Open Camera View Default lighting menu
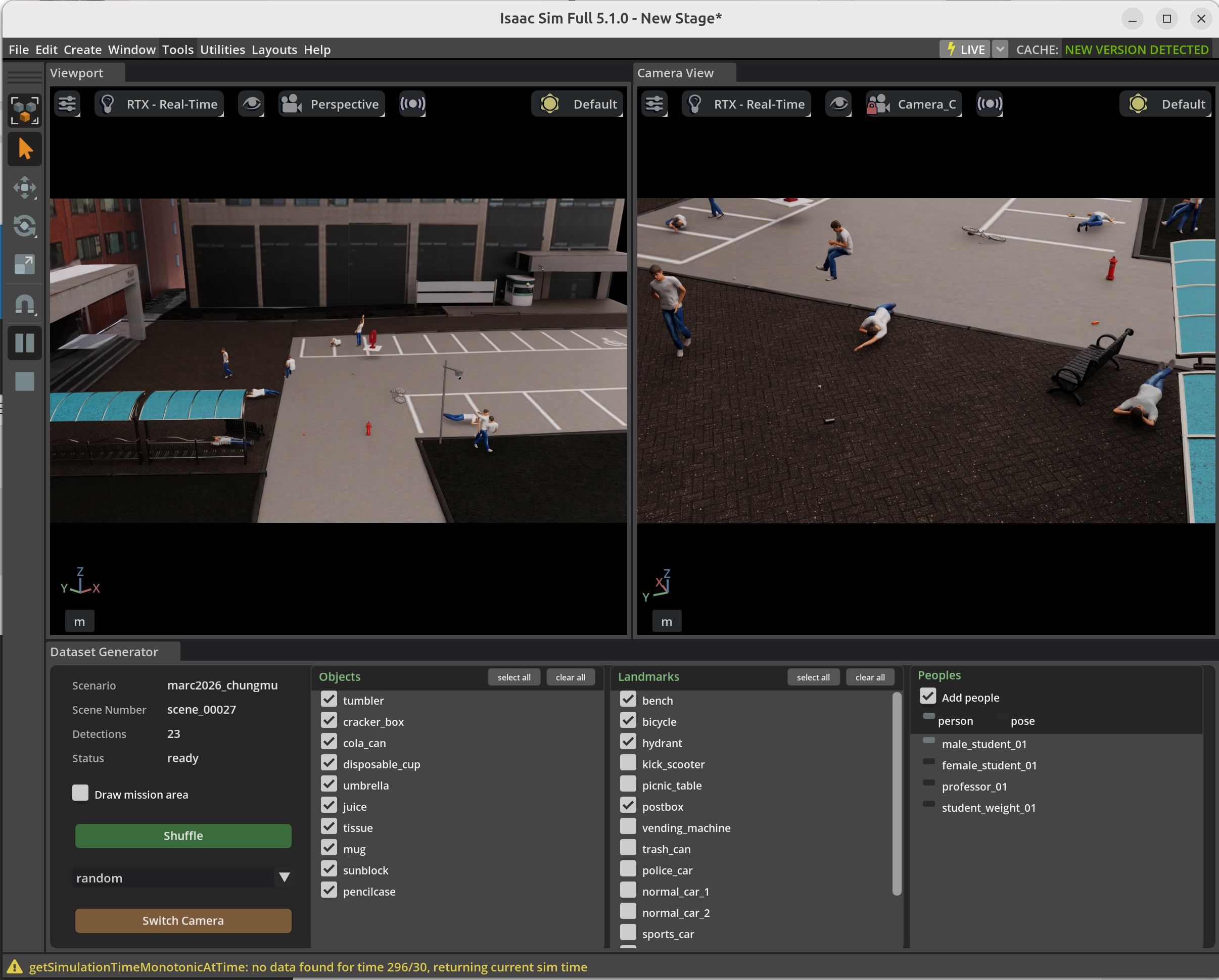 [x=1166, y=104]
